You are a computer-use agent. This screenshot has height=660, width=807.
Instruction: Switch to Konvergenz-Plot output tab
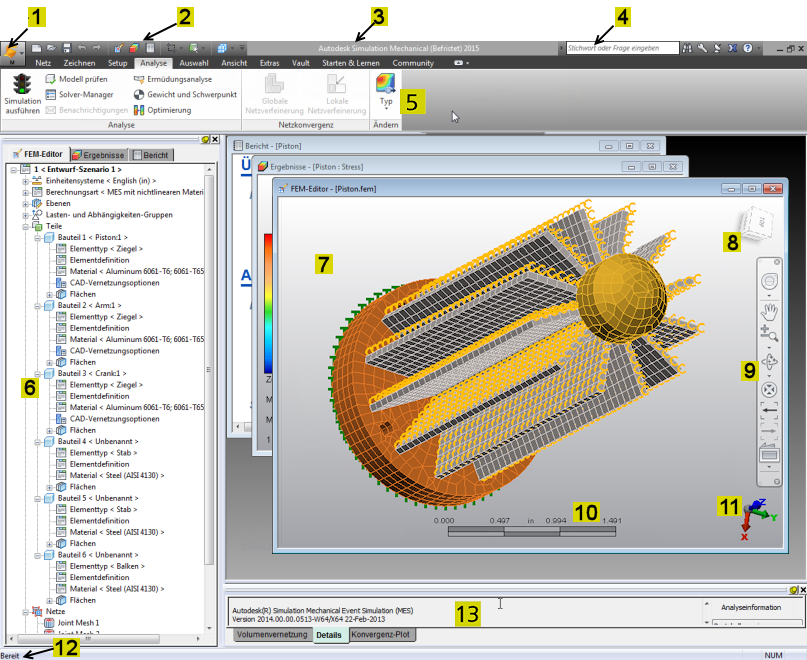pos(380,635)
